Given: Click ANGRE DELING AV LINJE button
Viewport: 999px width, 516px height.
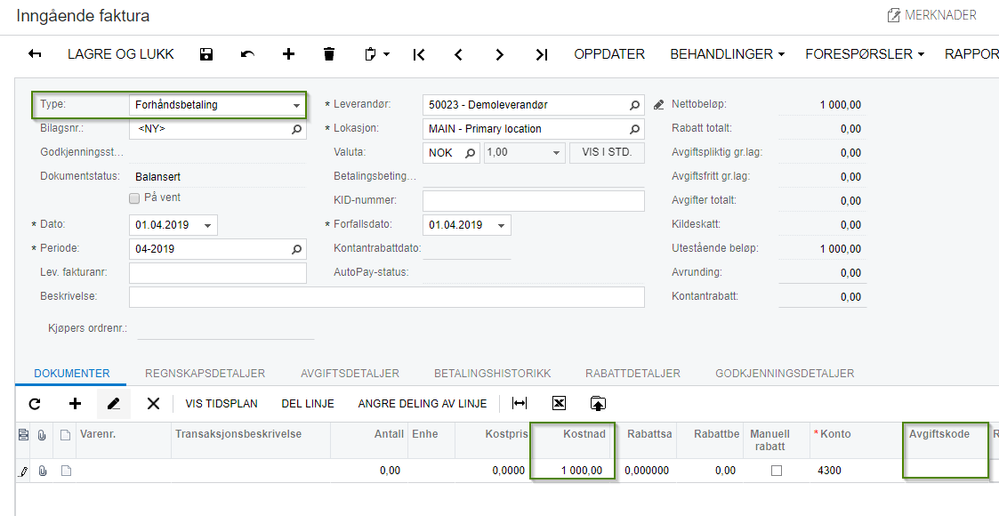Looking at the screenshot, I should click(422, 403).
